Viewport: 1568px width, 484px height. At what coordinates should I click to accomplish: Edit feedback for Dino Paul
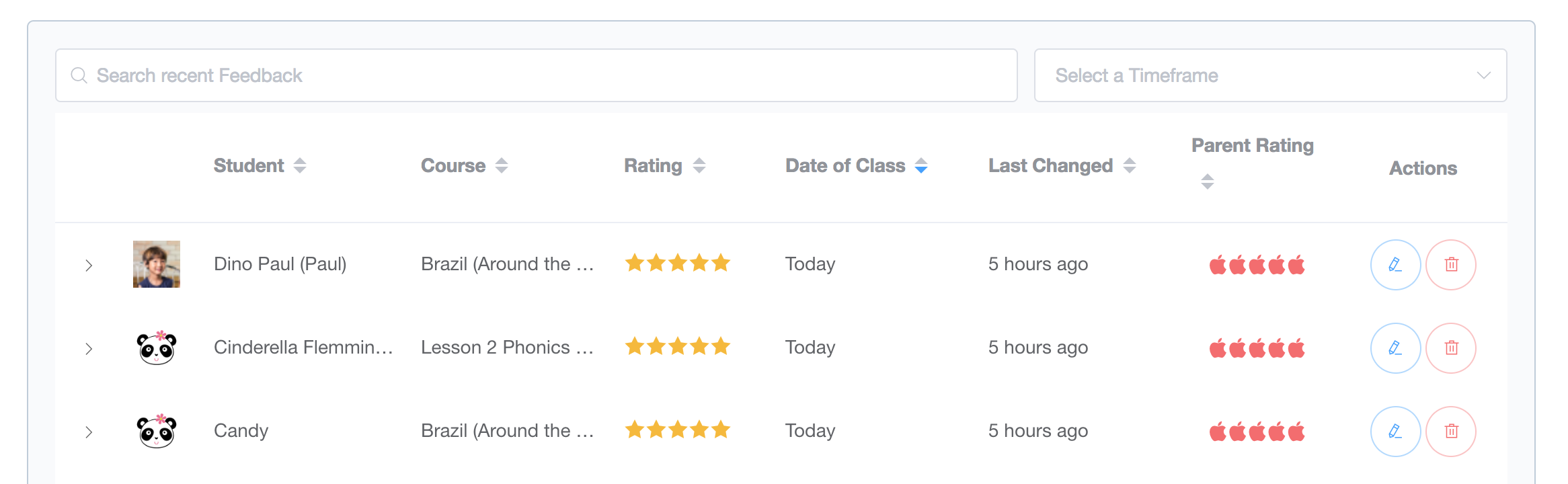[1395, 265]
